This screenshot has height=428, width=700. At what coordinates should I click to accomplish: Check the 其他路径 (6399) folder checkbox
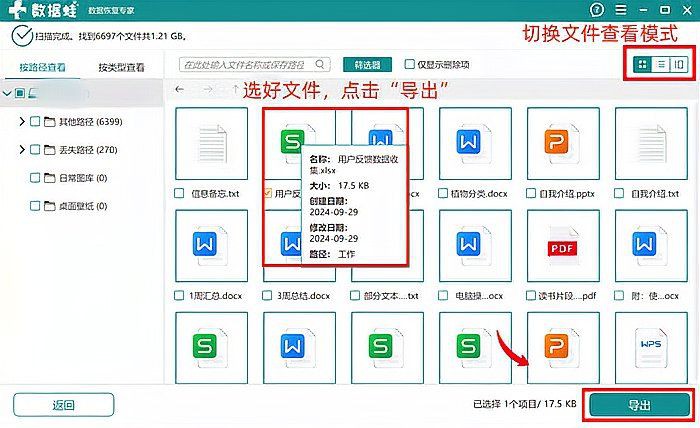(x=35, y=121)
